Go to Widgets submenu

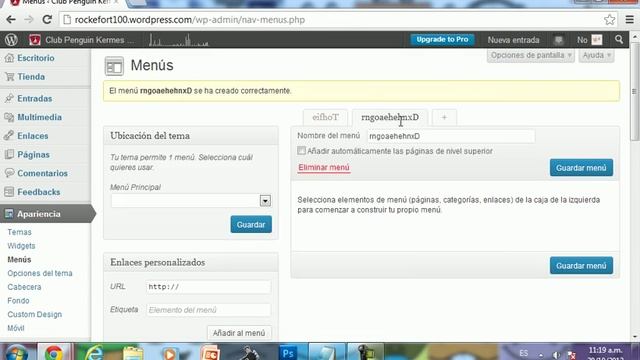pyautogui.click(x=21, y=246)
